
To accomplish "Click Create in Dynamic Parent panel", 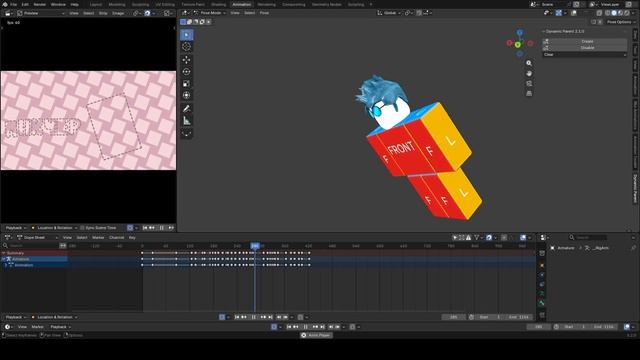I will [584, 41].
